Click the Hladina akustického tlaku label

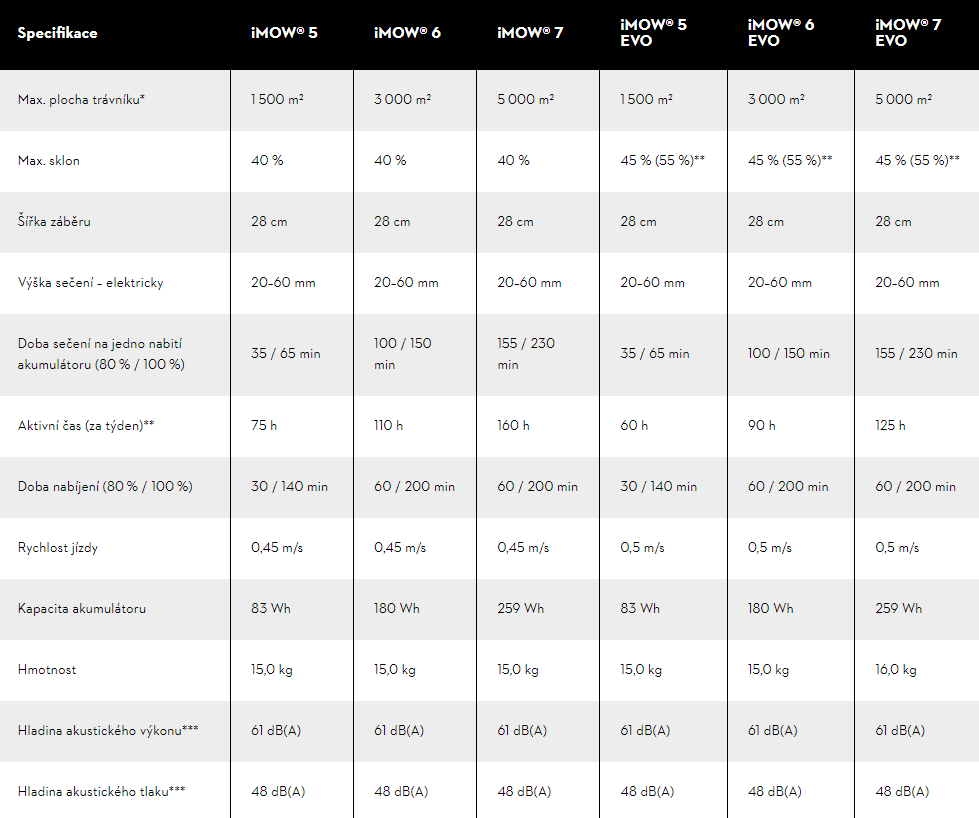(x=102, y=791)
